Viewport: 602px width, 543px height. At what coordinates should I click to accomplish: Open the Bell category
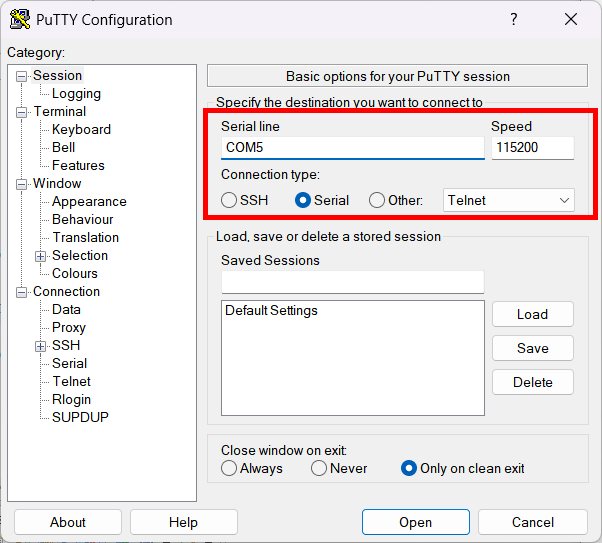[63, 147]
